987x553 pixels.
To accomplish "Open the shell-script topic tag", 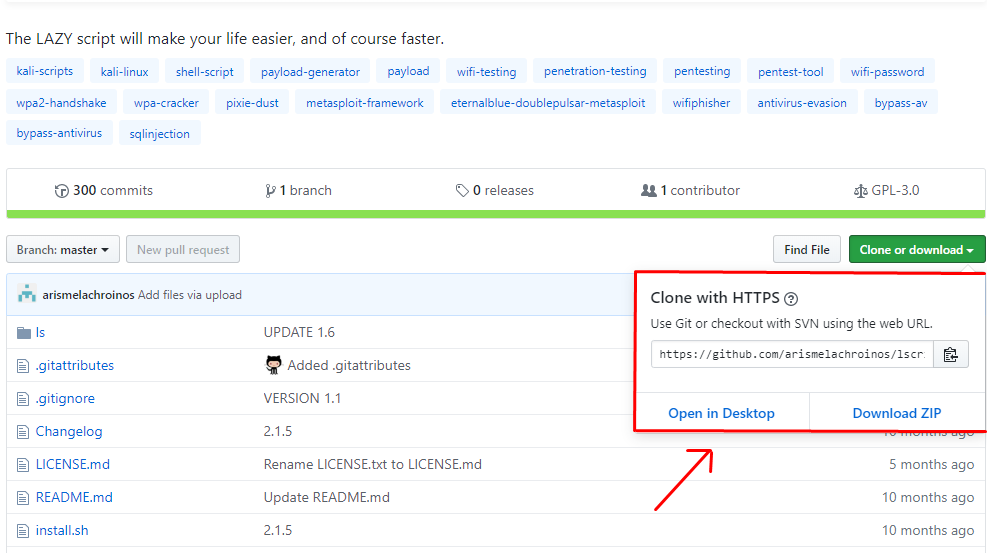I will (205, 71).
